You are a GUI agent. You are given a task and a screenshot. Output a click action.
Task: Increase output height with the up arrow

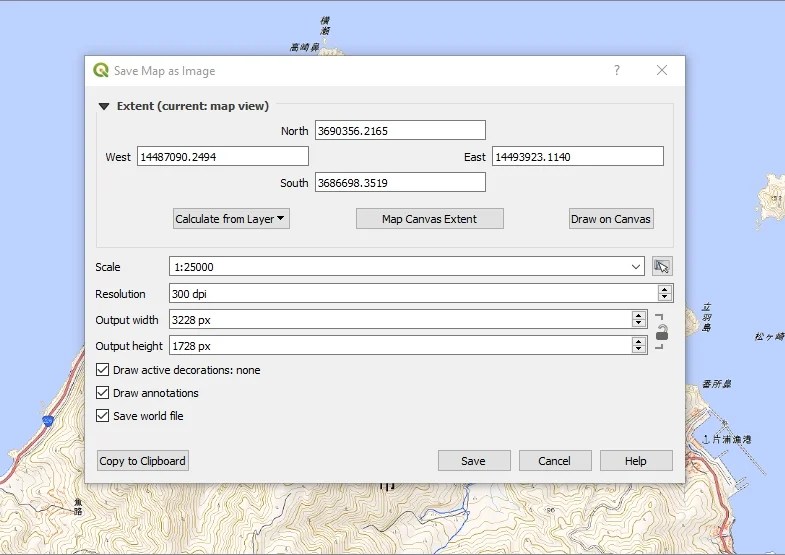coord(638,342)
